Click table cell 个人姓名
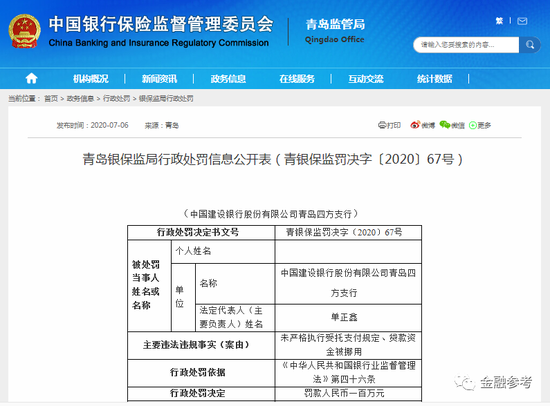 pyautogui.click(x=223, y=251)
